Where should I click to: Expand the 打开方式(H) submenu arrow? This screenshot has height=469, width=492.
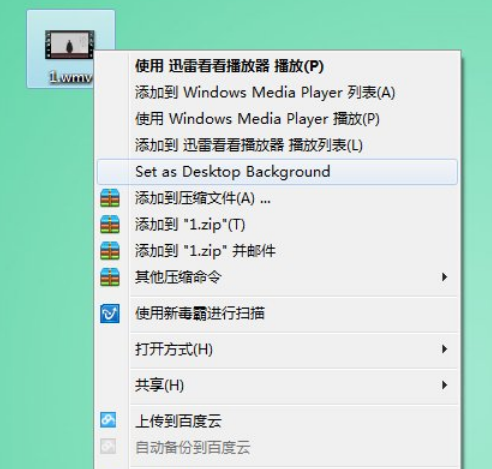[444, 349]
